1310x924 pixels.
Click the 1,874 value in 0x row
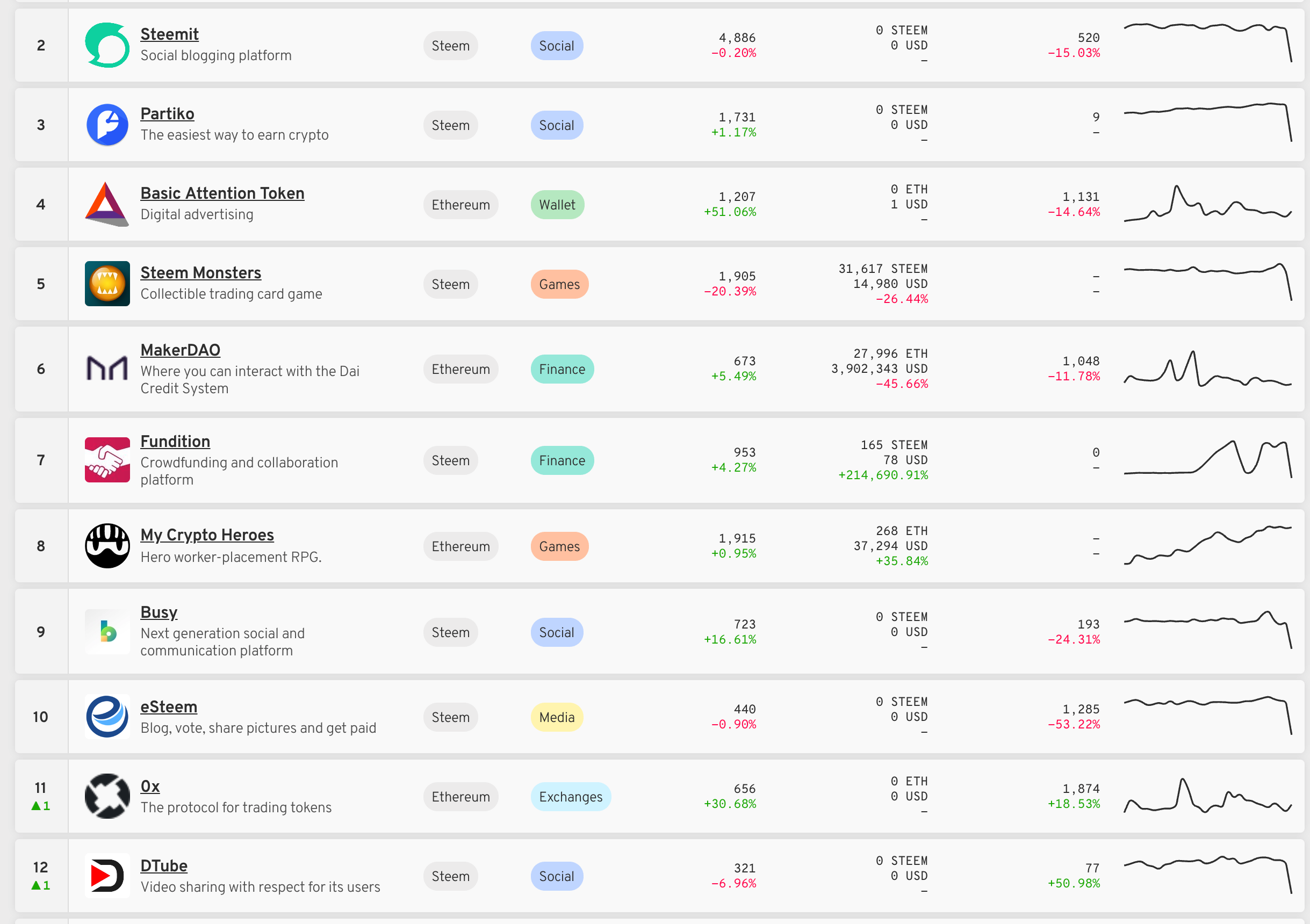click(1081, 788)
